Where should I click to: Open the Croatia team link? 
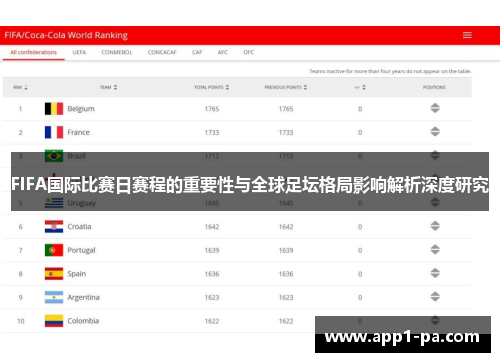pos(79,227)
